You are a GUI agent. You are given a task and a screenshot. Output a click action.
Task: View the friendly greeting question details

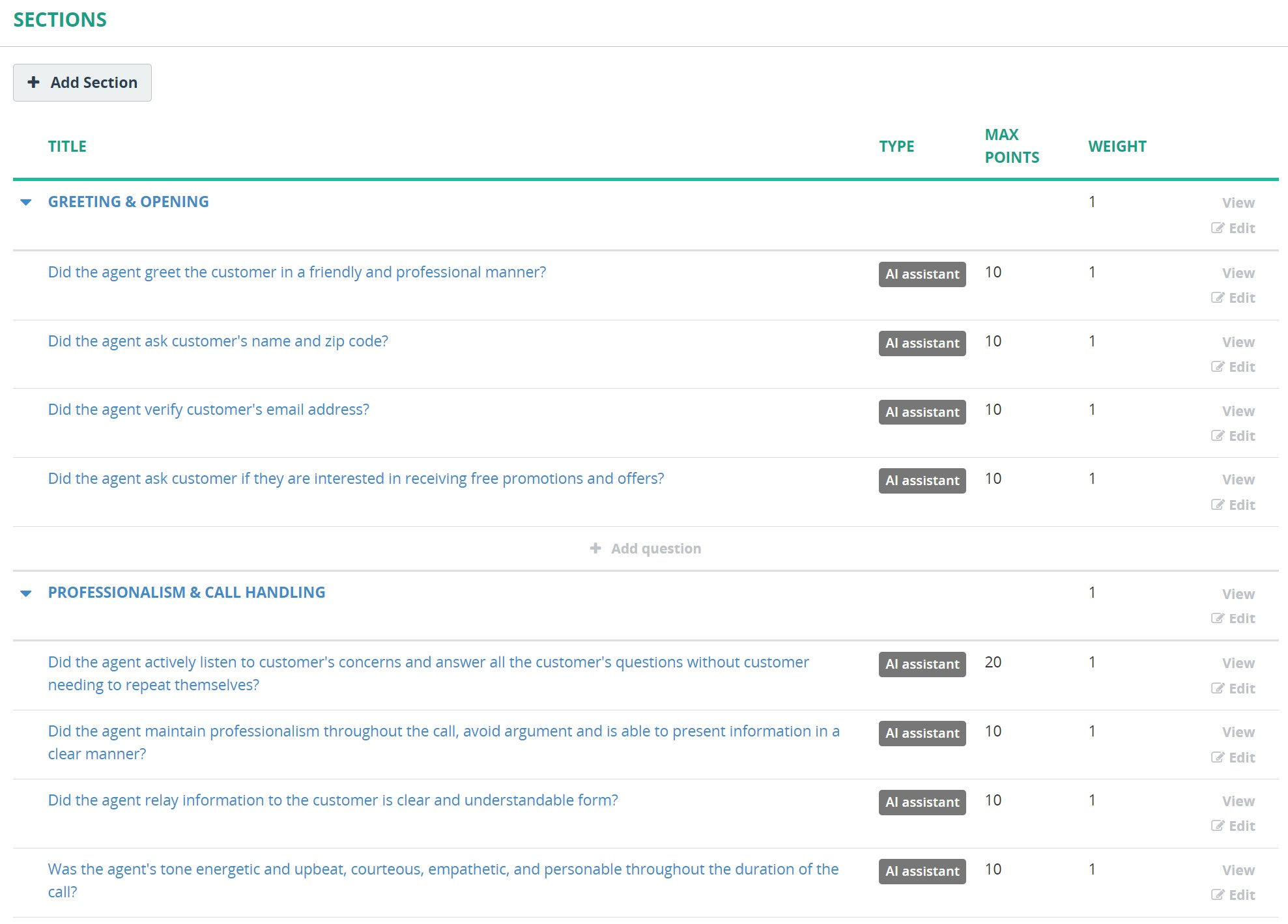coord(1238,272)
